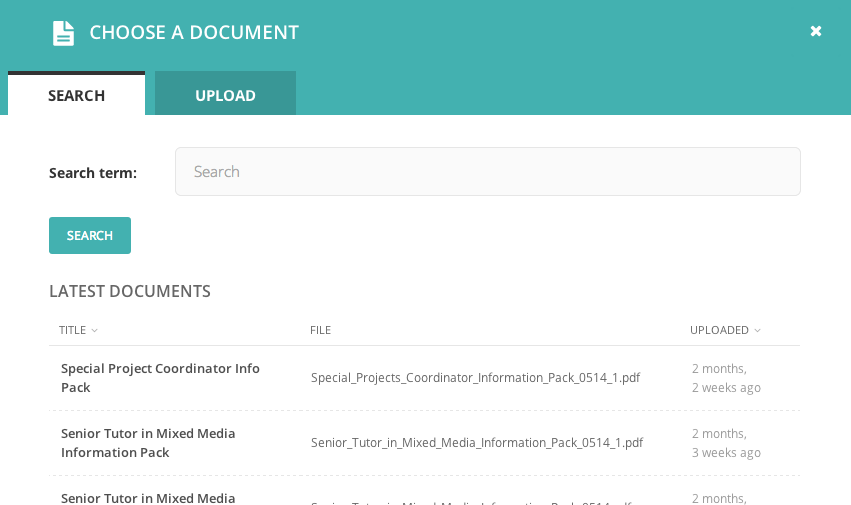The width and height of the screenshot is (851, 505).
Task: Sort documents by the Title column arrow
Action: (95, 331)
